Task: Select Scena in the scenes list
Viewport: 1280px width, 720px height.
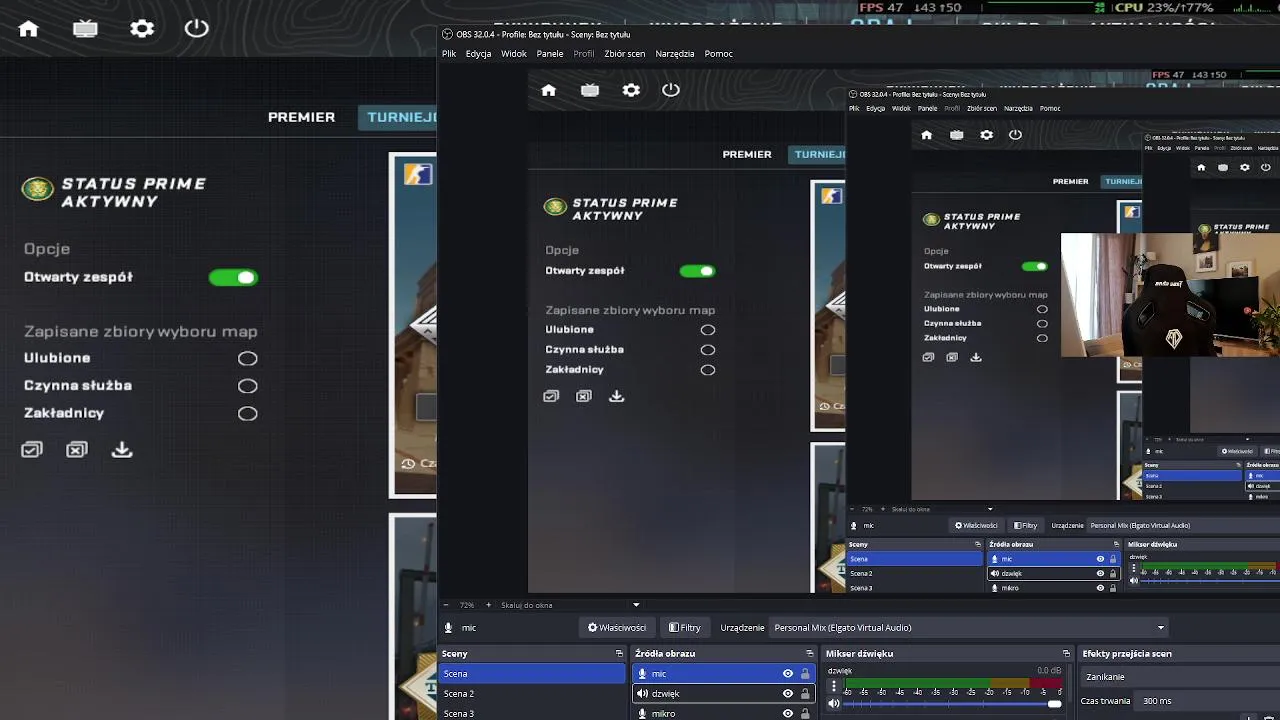Action: 533,674
